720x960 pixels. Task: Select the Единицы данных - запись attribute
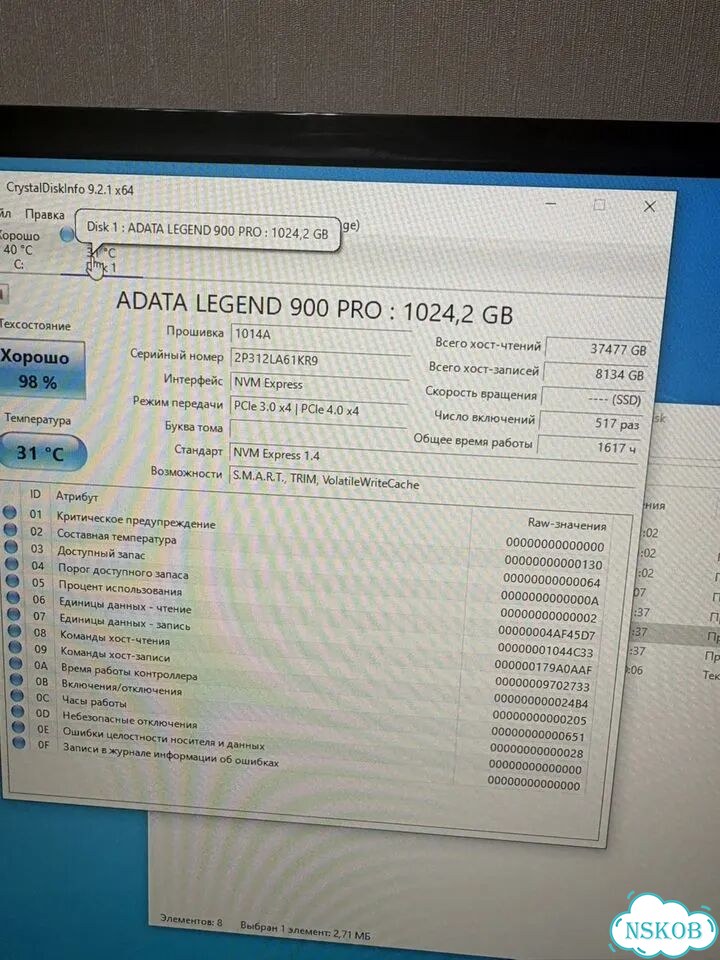tap(125, 621)
